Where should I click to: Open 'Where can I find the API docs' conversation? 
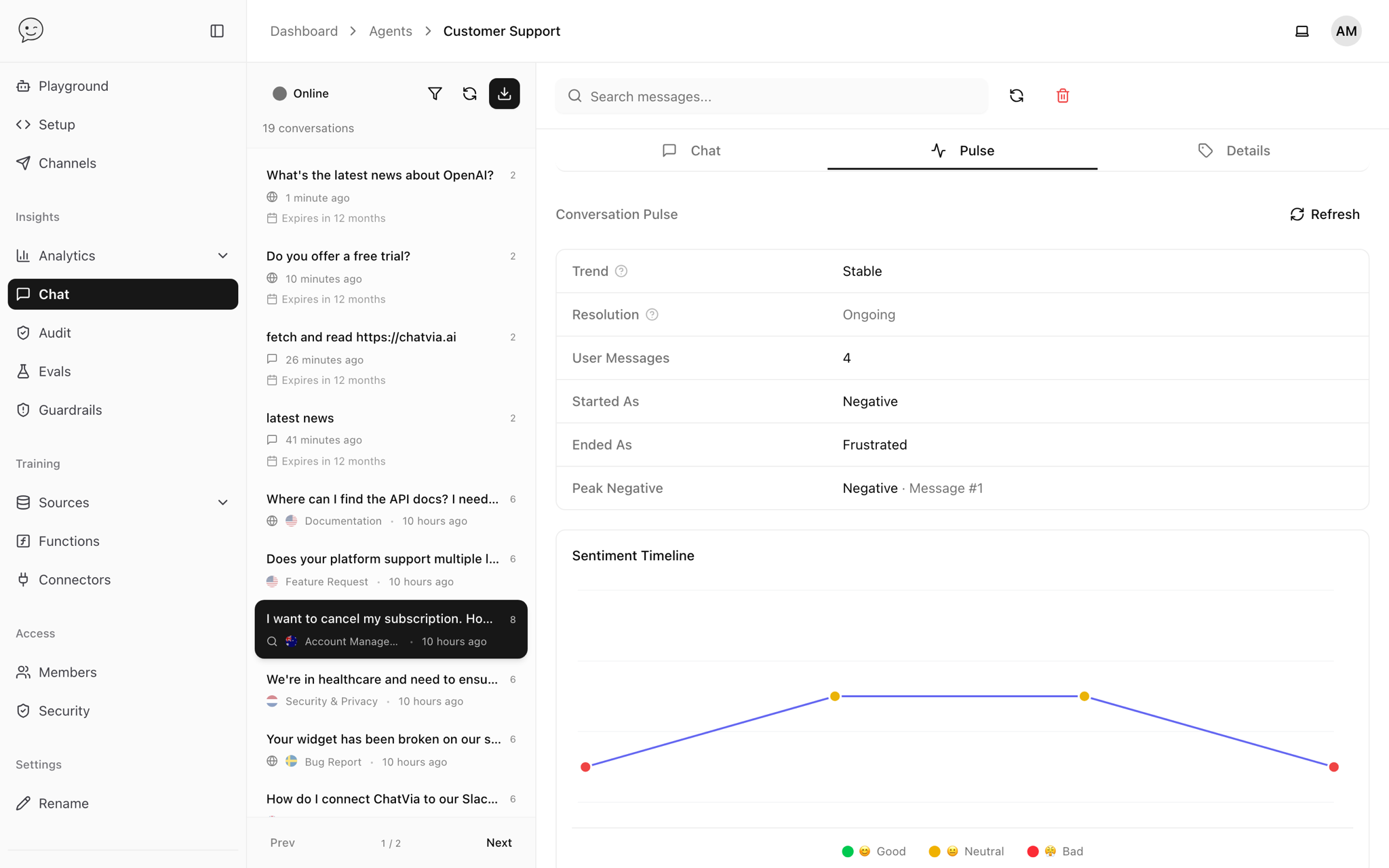[x=391, y=509]
